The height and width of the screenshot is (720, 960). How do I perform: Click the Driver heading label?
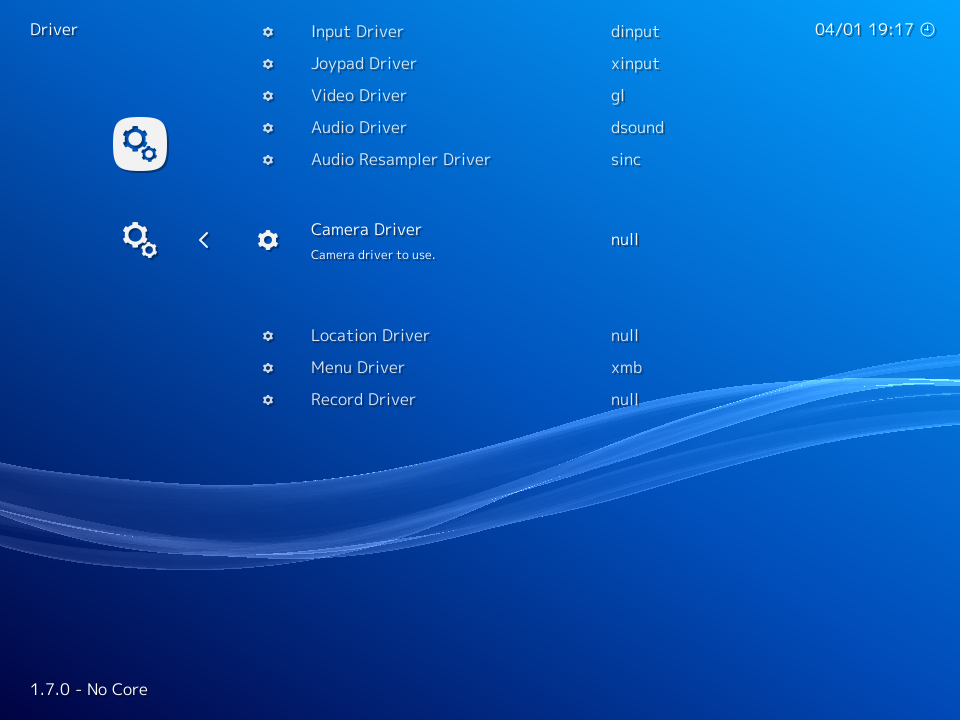pyautogui.click(x=53, y=29)
